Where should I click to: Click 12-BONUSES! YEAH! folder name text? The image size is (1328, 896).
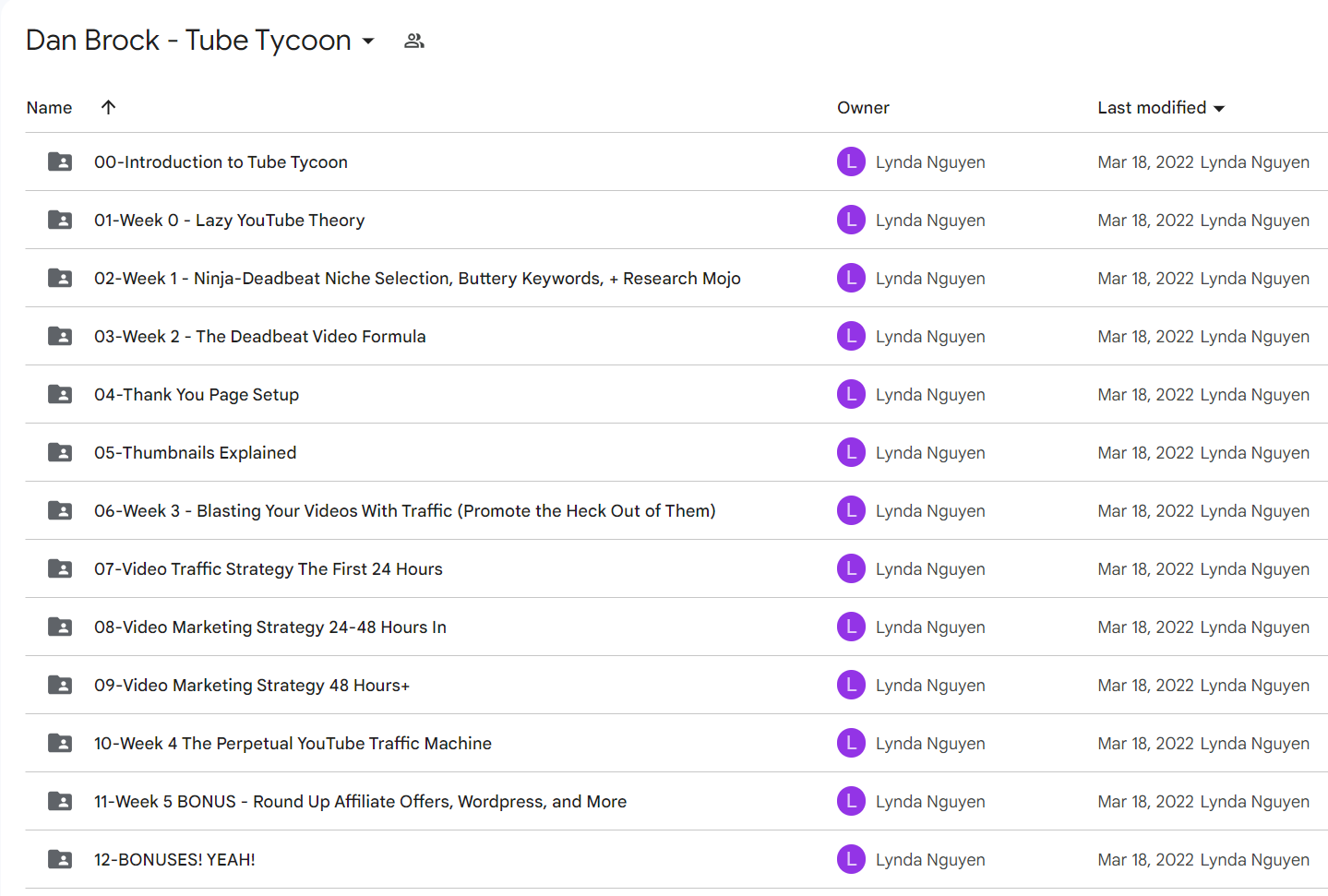[174, 860]
